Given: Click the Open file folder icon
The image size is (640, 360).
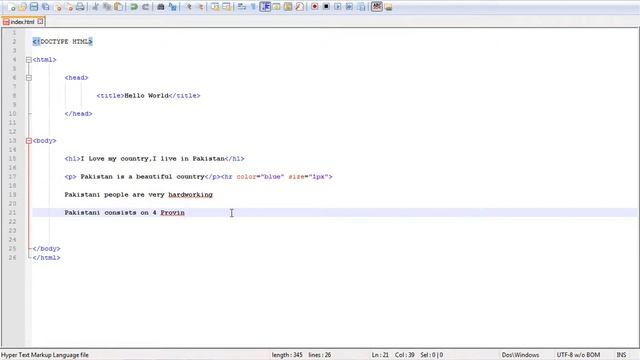Looking at the screenshot, I should pos(22,7).
